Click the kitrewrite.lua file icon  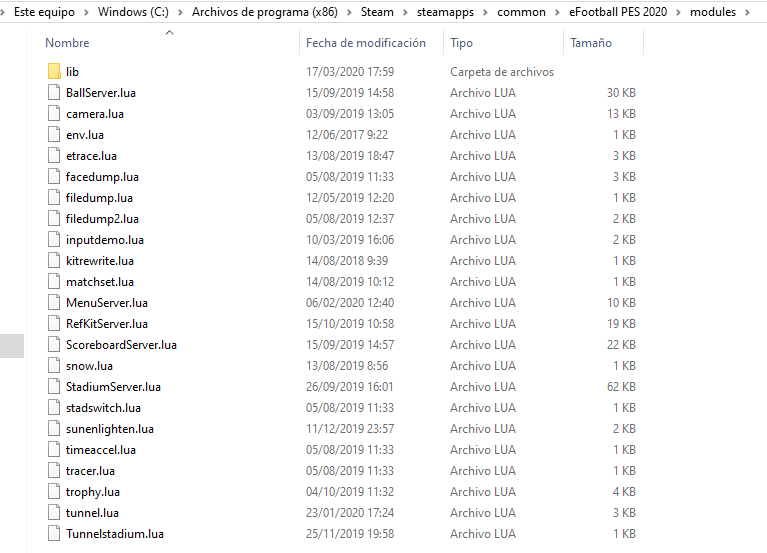click(x=54, y=261)
